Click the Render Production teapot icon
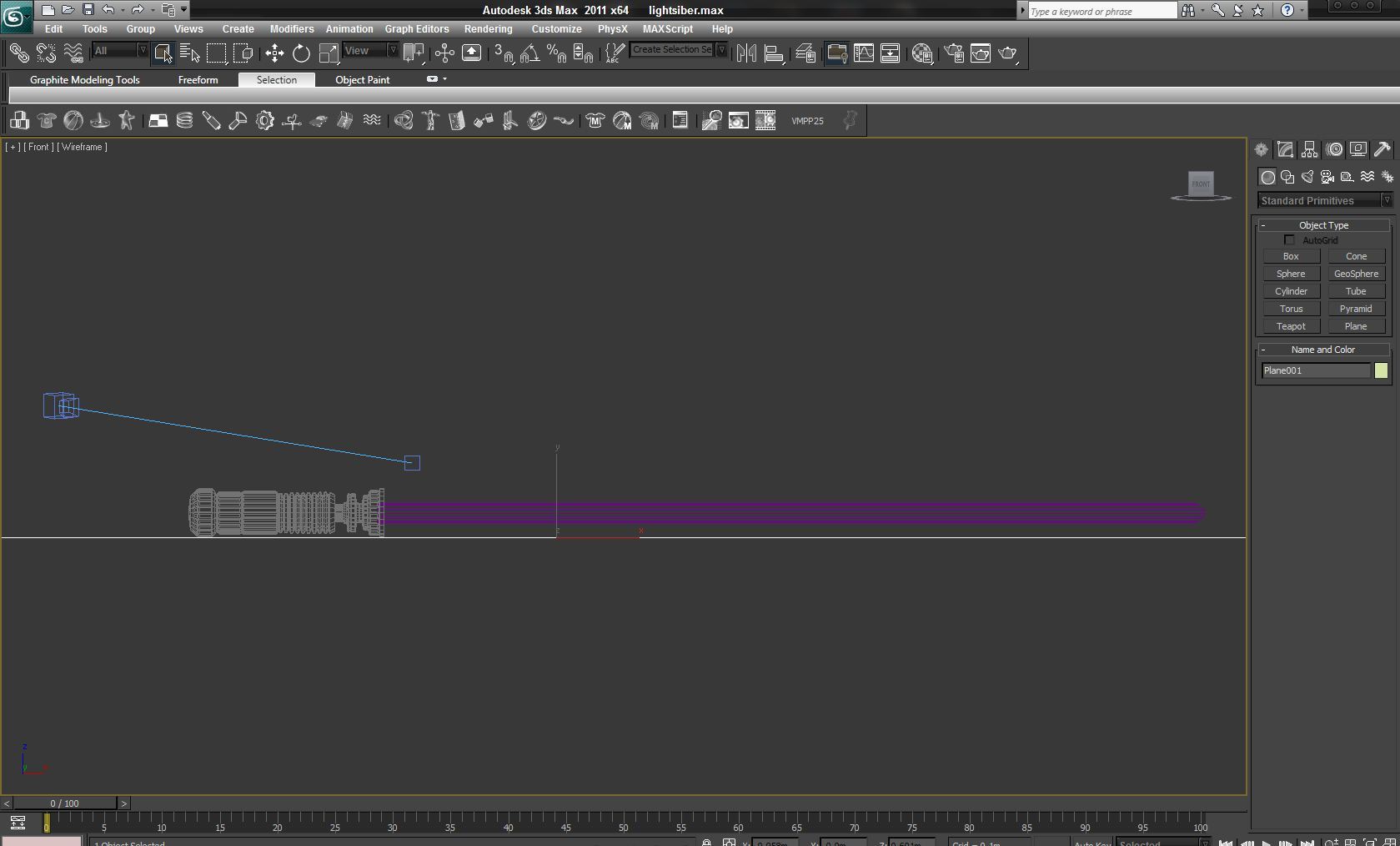This screenshot has width=1400, height=846. tap(1008, 53)
